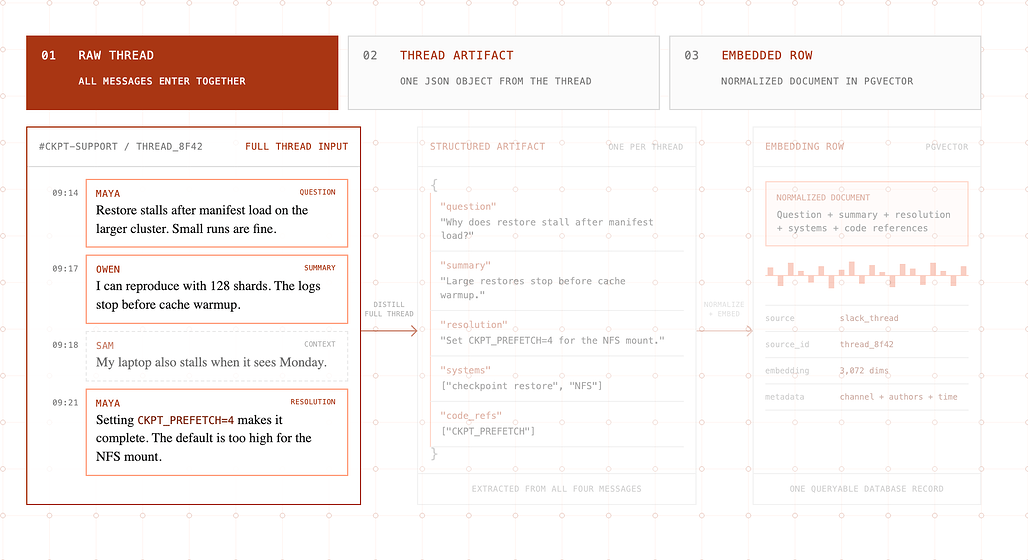
Task: Click the "code_refs" JSON key
Action: 471,416
